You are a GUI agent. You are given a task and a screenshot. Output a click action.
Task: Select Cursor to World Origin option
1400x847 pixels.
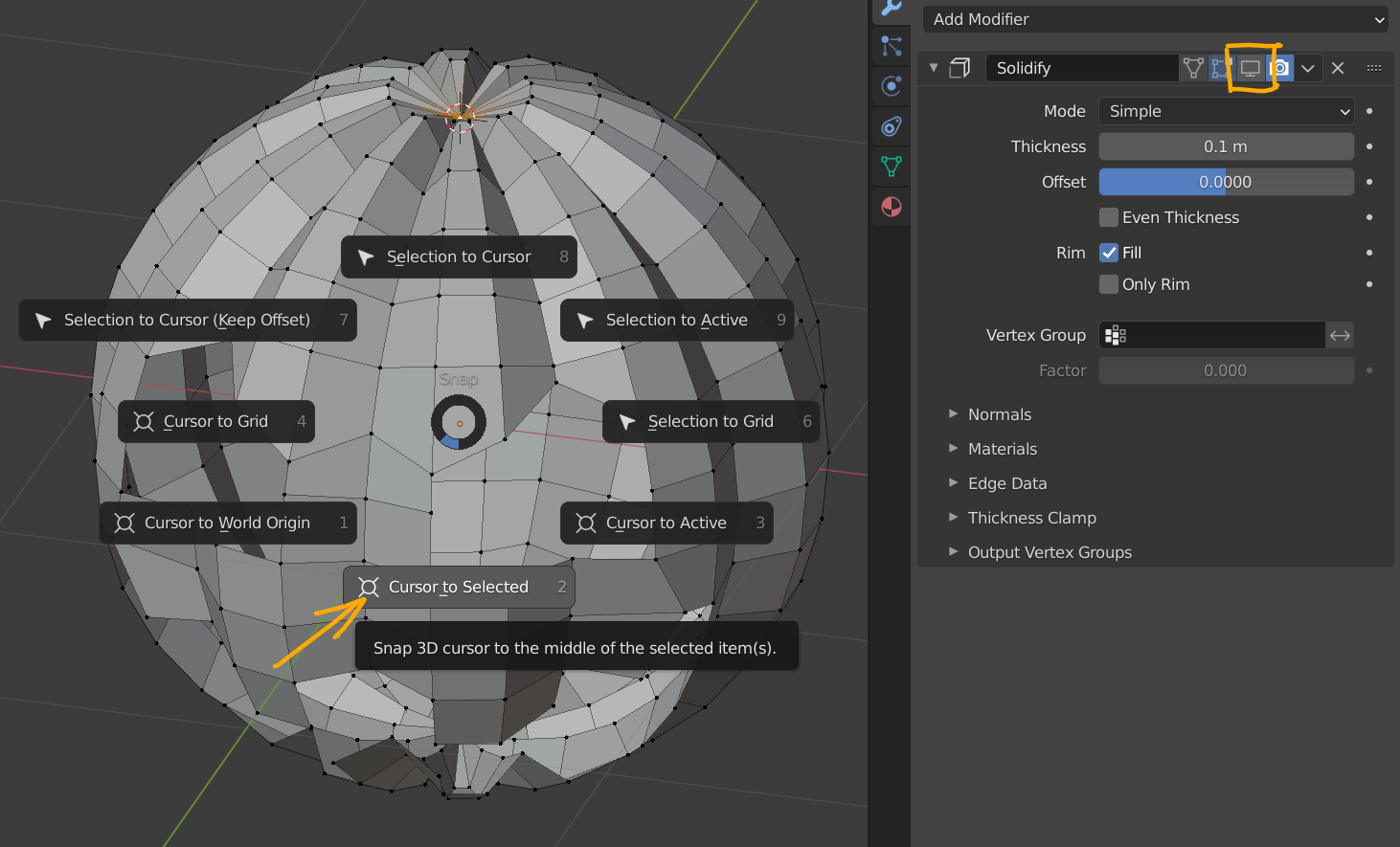coord(227,523)
